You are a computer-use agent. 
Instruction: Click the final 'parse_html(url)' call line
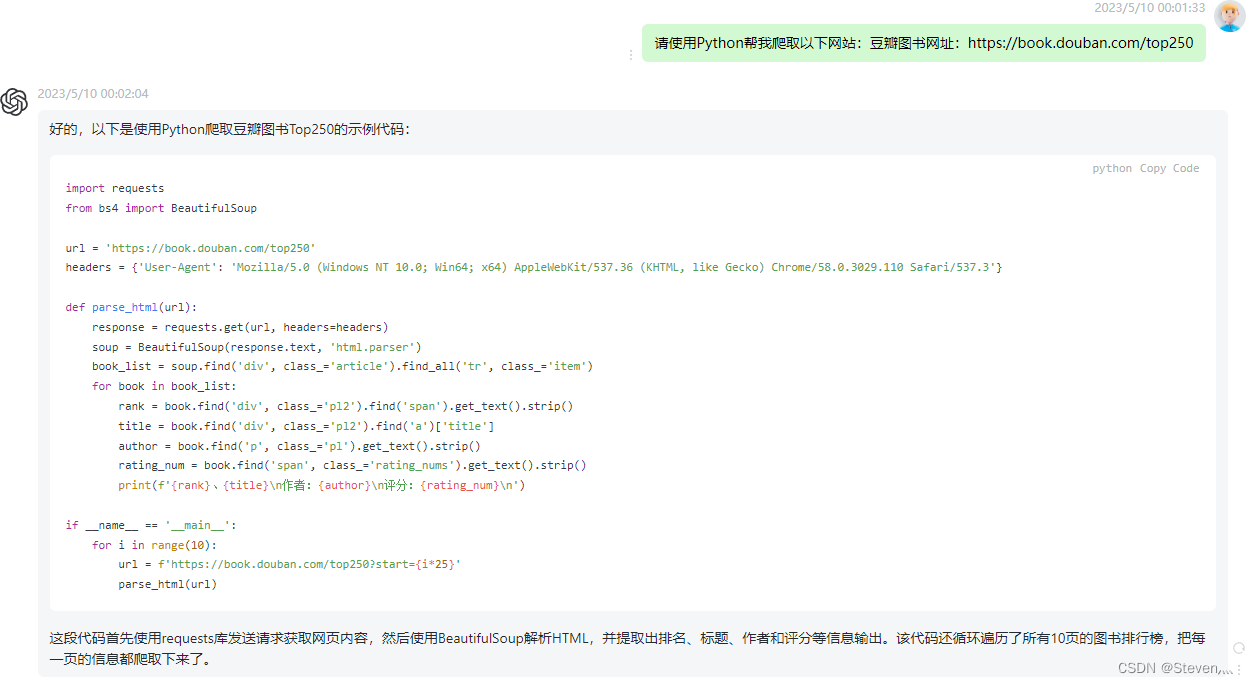pyautogui.click(x=167, y=584)
